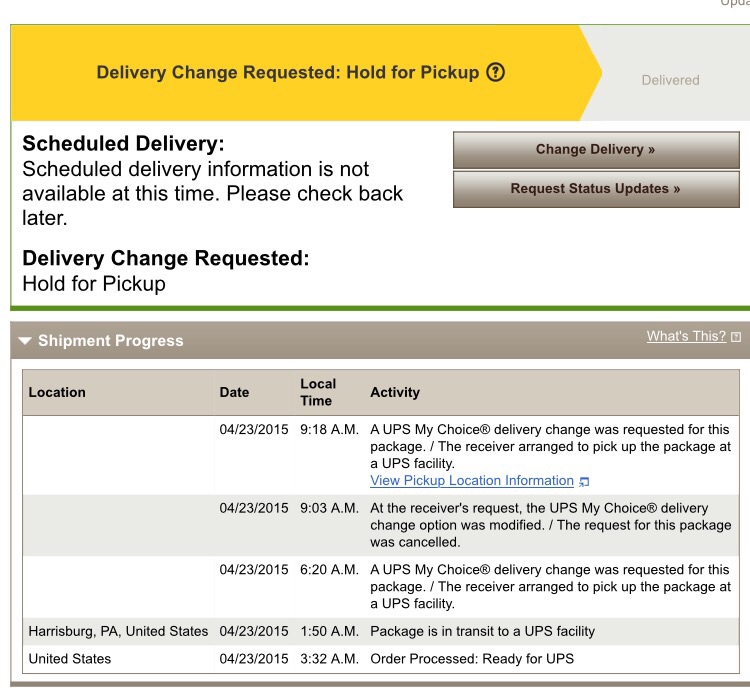
Task: Open the What's This? help link
Action: click(686, 336)
